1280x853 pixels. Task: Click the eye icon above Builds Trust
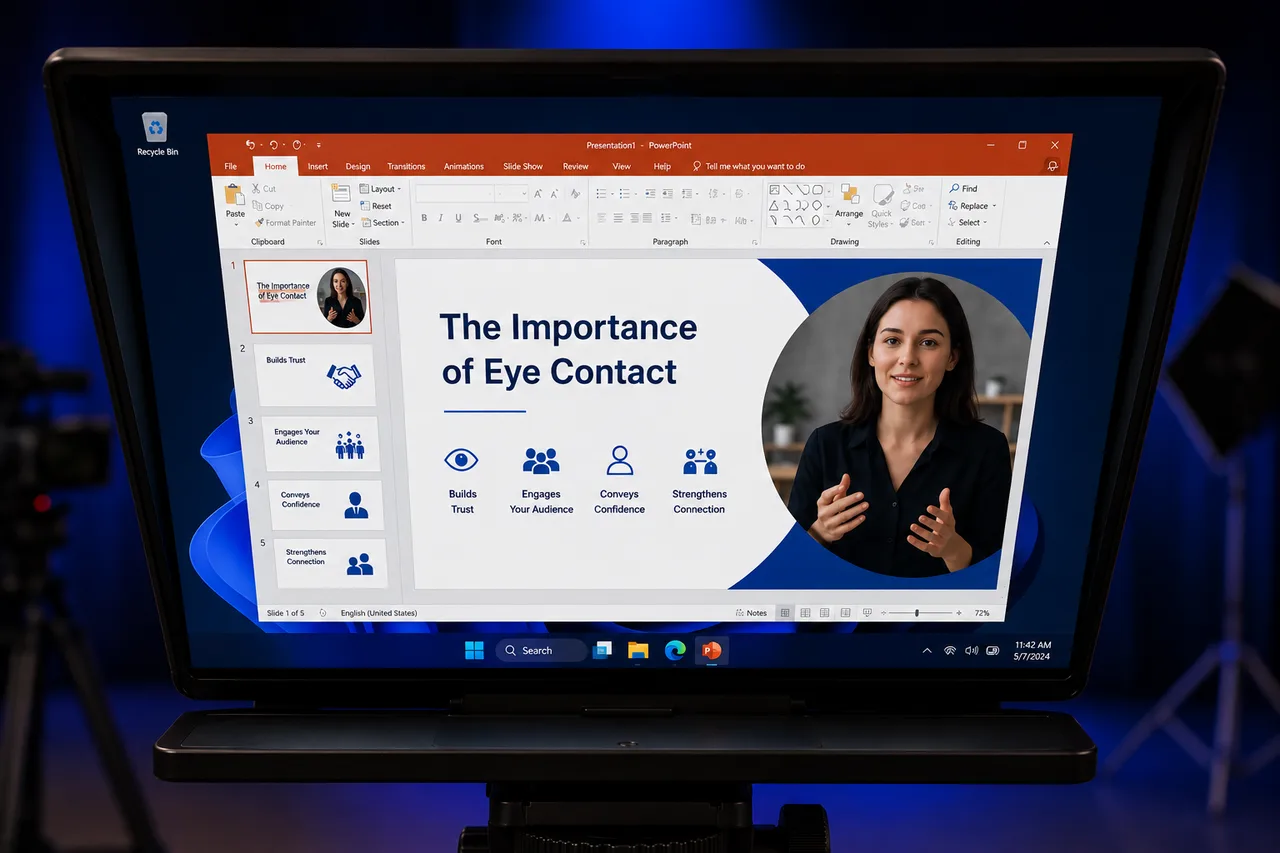click(x=461, y=460)
